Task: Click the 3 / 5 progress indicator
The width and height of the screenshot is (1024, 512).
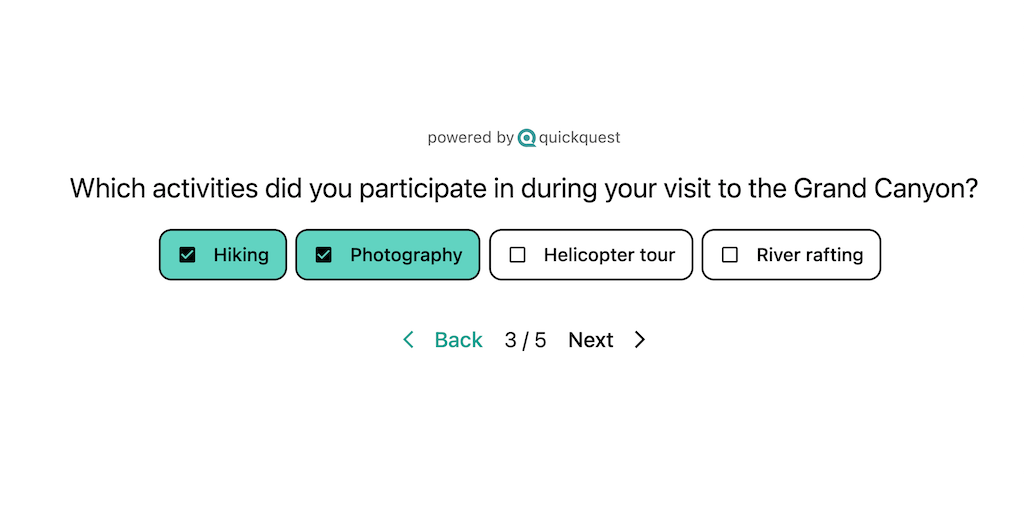Action: point(525,340)
